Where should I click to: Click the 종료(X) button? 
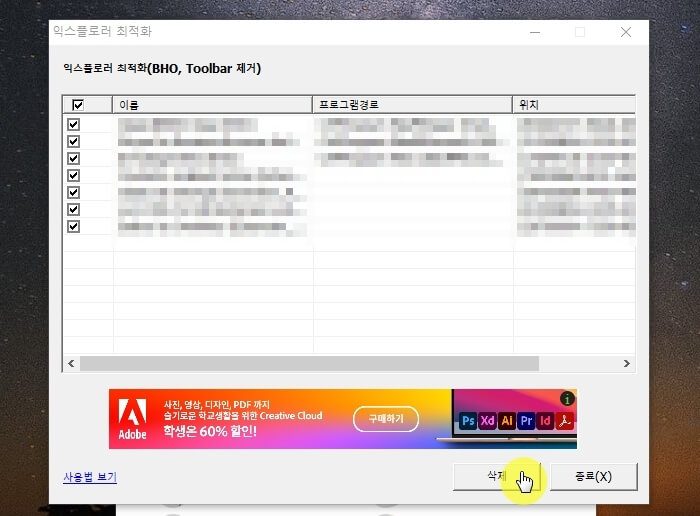pos(593,477)
